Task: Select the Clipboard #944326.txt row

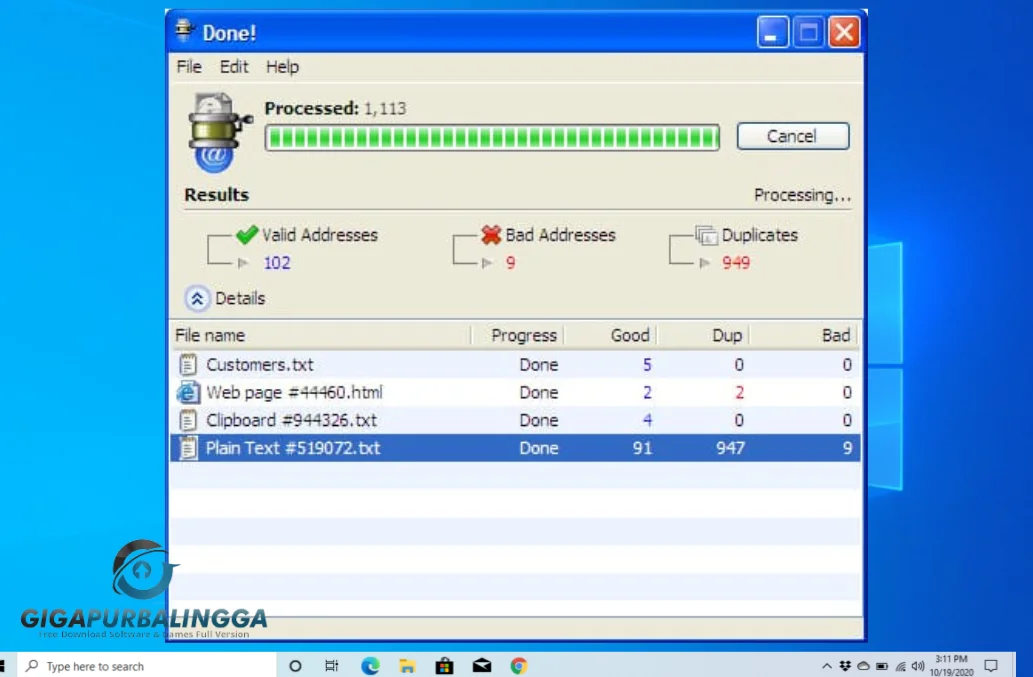Action: tap(515, 420)
